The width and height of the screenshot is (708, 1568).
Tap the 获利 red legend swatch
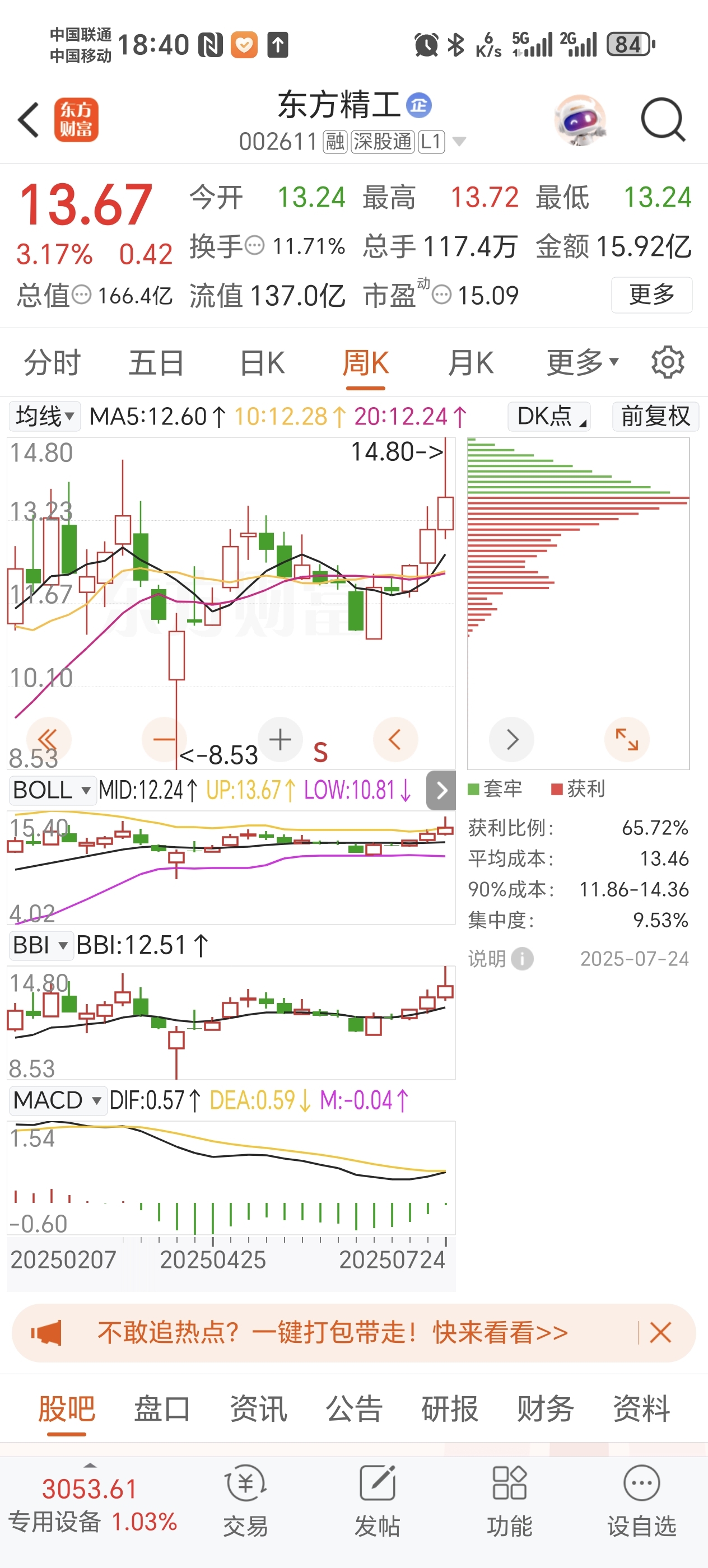point(556,789)
